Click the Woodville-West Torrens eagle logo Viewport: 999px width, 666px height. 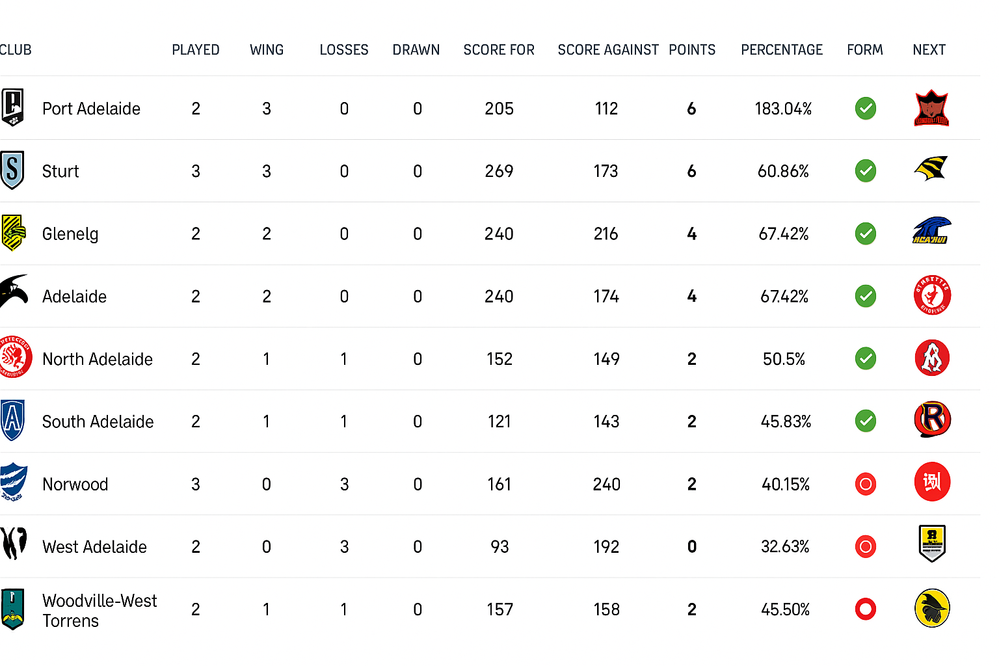(x=12, y=609)
